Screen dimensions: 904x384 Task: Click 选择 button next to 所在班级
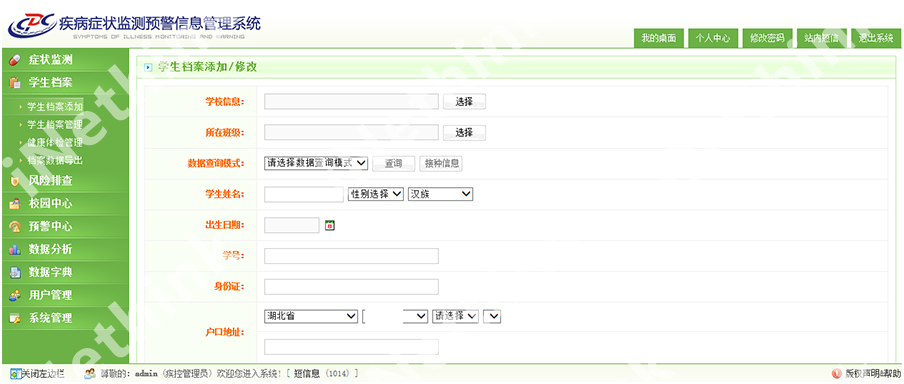point(464,133)
